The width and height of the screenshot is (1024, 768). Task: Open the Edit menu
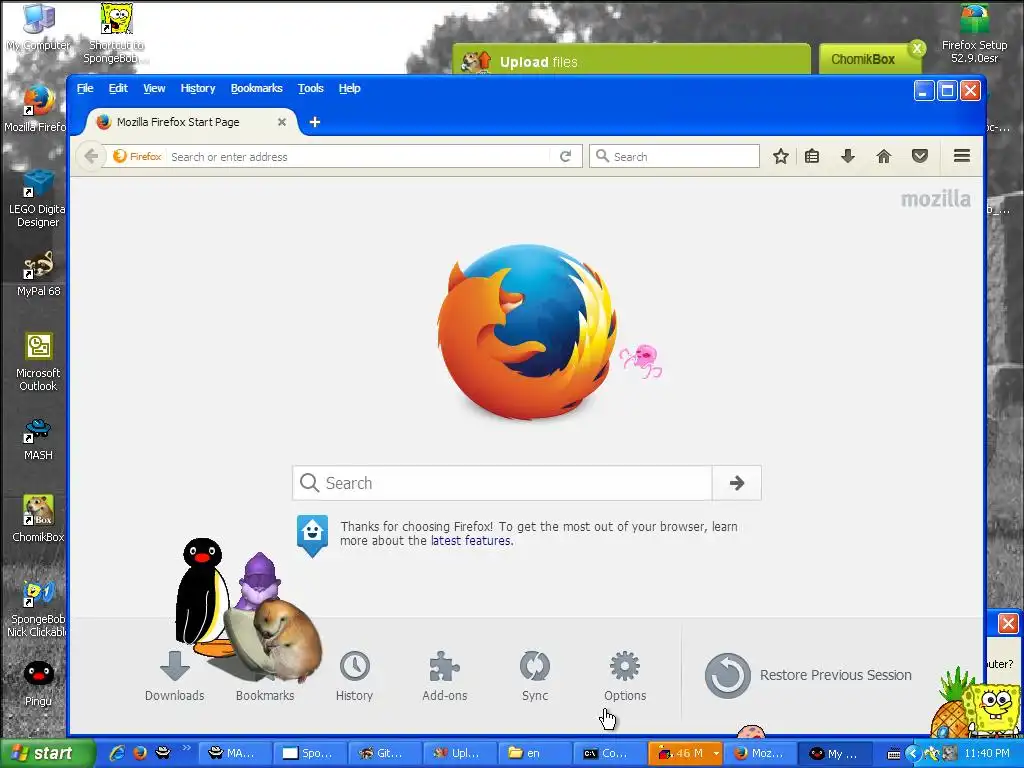coord(118,88)
